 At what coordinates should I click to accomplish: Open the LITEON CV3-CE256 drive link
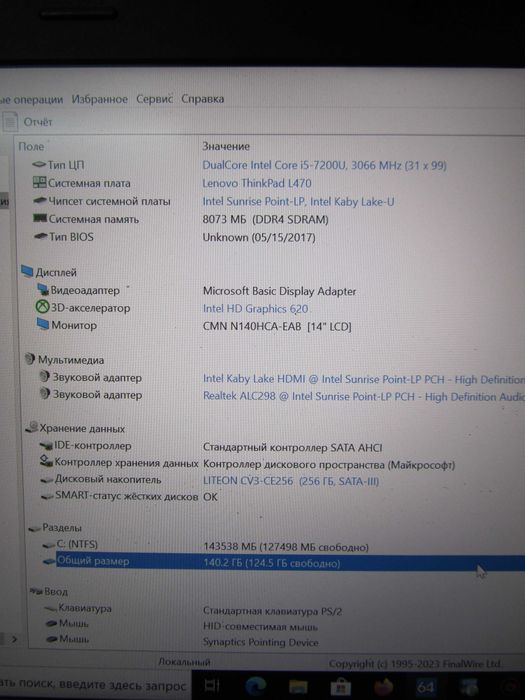(x=291, y=481)
